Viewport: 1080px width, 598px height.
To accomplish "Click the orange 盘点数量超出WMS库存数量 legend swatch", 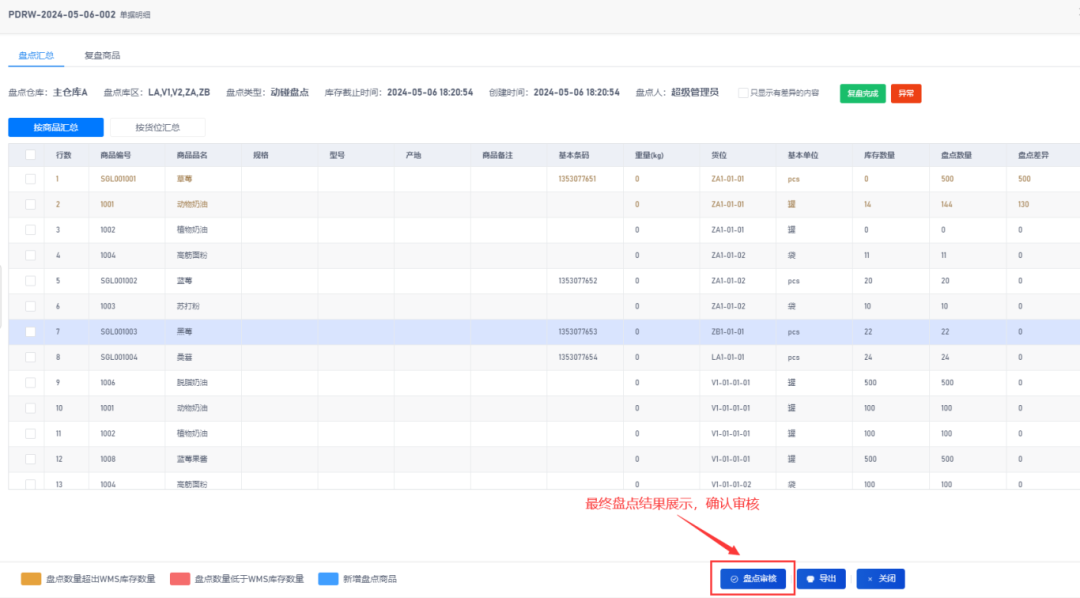I will pyautogui.click(x=31, y=579).
